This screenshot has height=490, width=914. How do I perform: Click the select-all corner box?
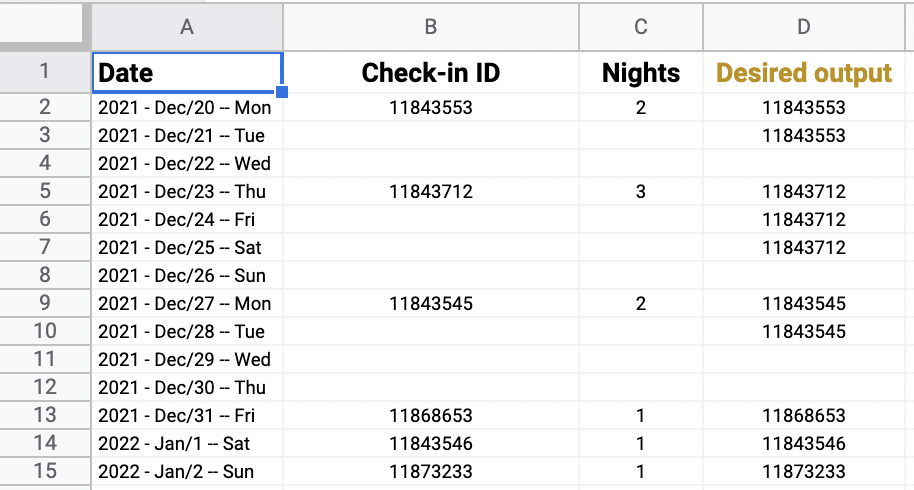click(41, 23)
